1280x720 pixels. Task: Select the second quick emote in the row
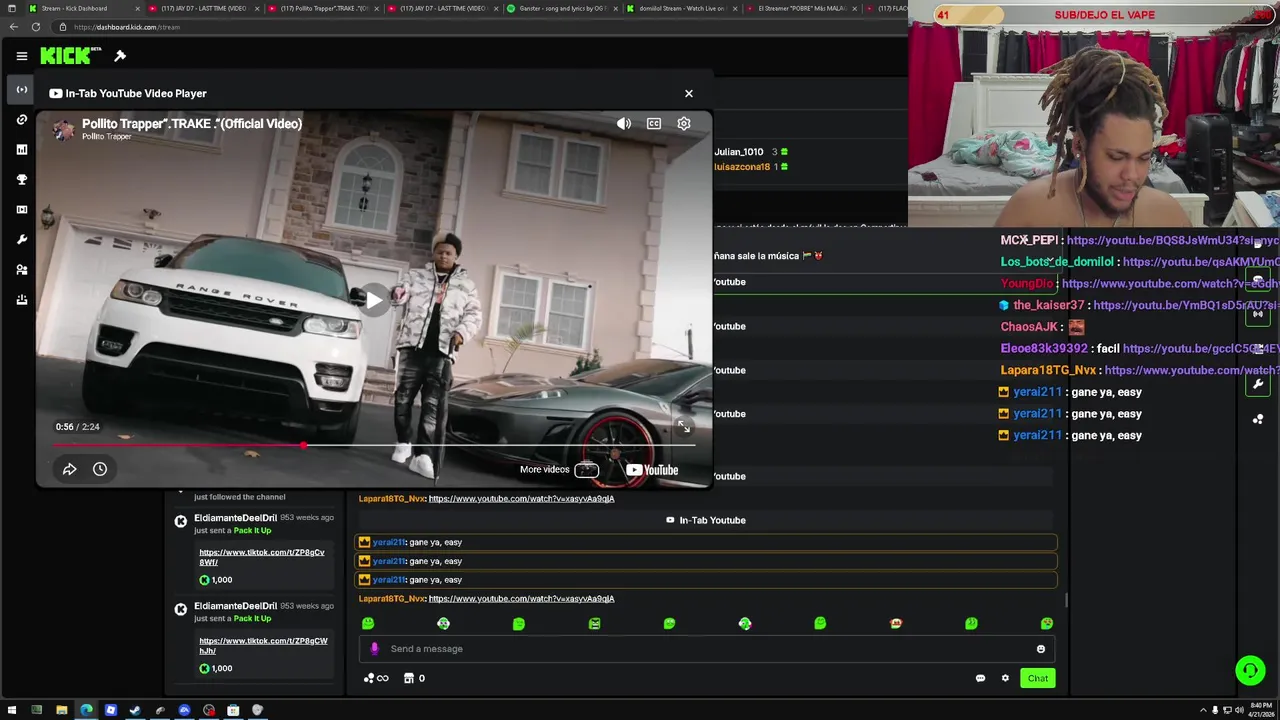[443, 623]
